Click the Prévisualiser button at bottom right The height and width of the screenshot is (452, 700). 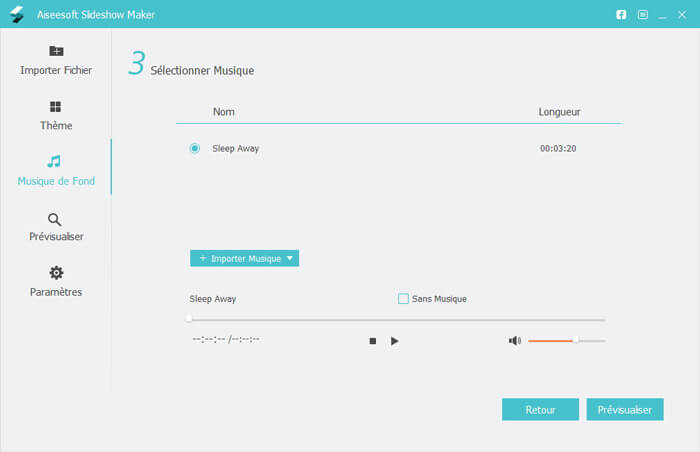[x=624, y=410]
